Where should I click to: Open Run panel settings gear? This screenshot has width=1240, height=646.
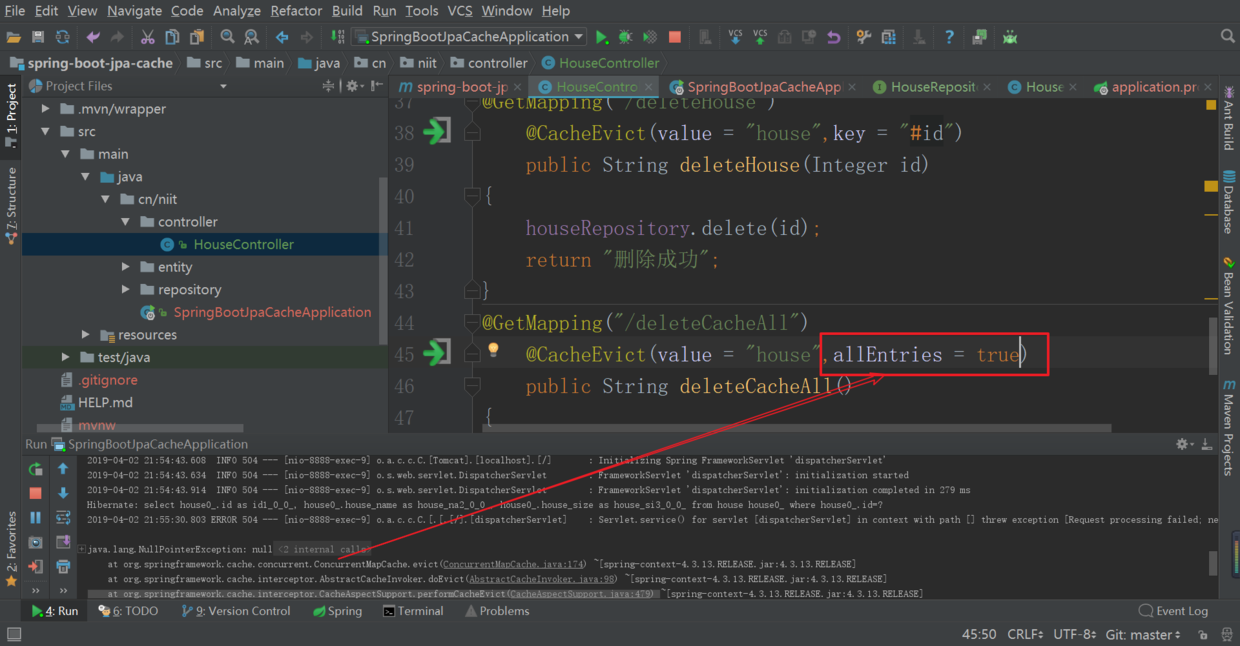[1184, 444]
